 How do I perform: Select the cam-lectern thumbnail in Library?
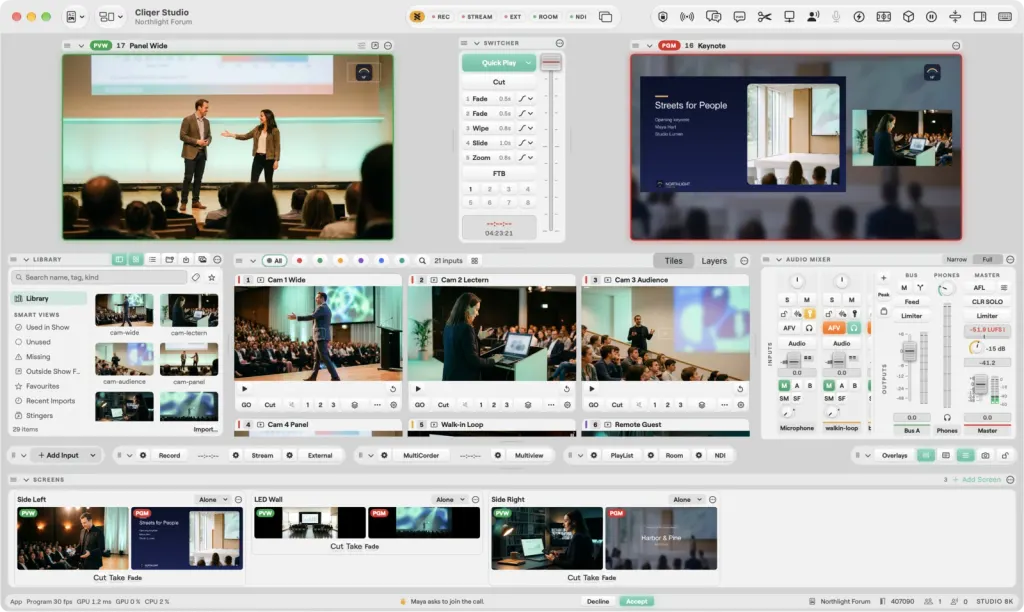(189, 310)
